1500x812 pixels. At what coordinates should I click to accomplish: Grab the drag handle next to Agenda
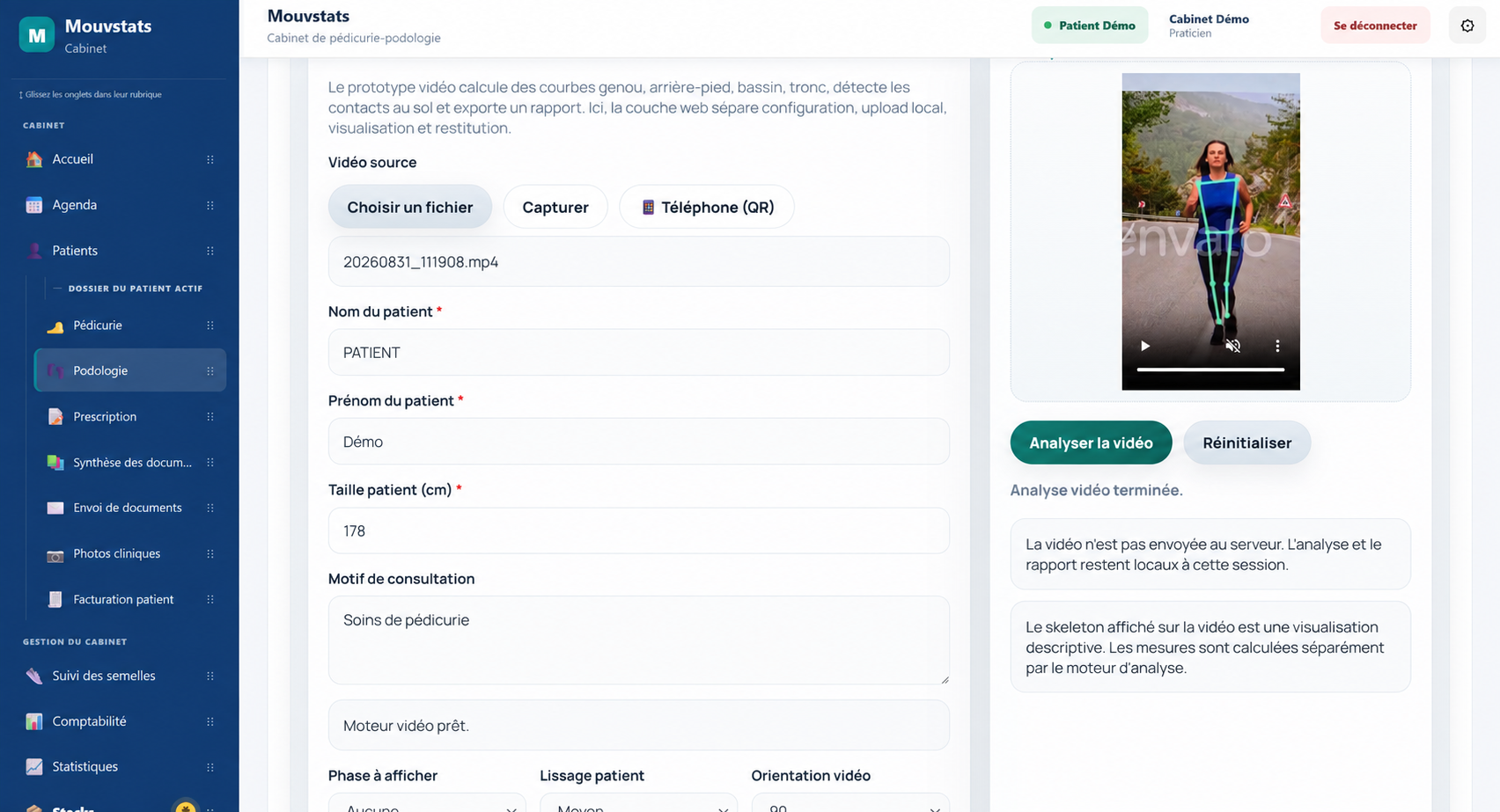click(210, 205)
